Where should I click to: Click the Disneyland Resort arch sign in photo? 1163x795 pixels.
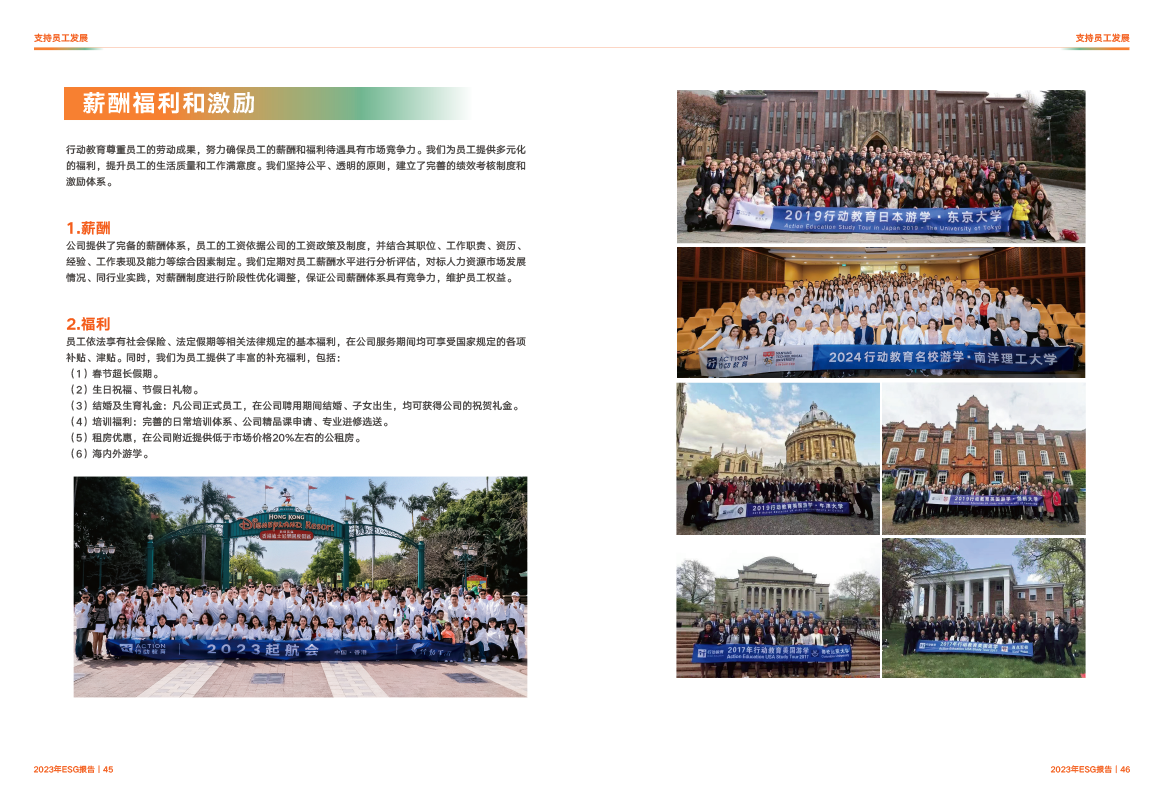287,523
